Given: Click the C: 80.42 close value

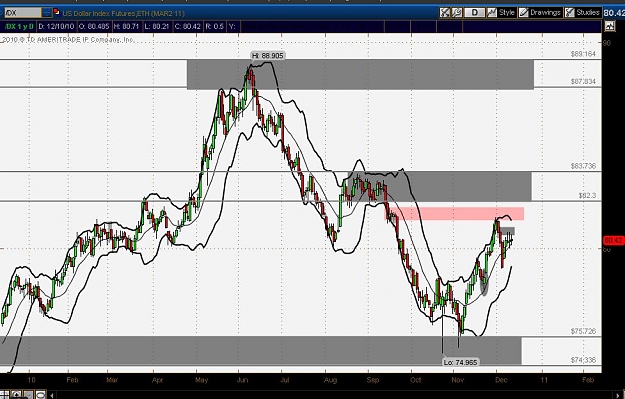Looking at the screenshot, I should click(187, 27).
